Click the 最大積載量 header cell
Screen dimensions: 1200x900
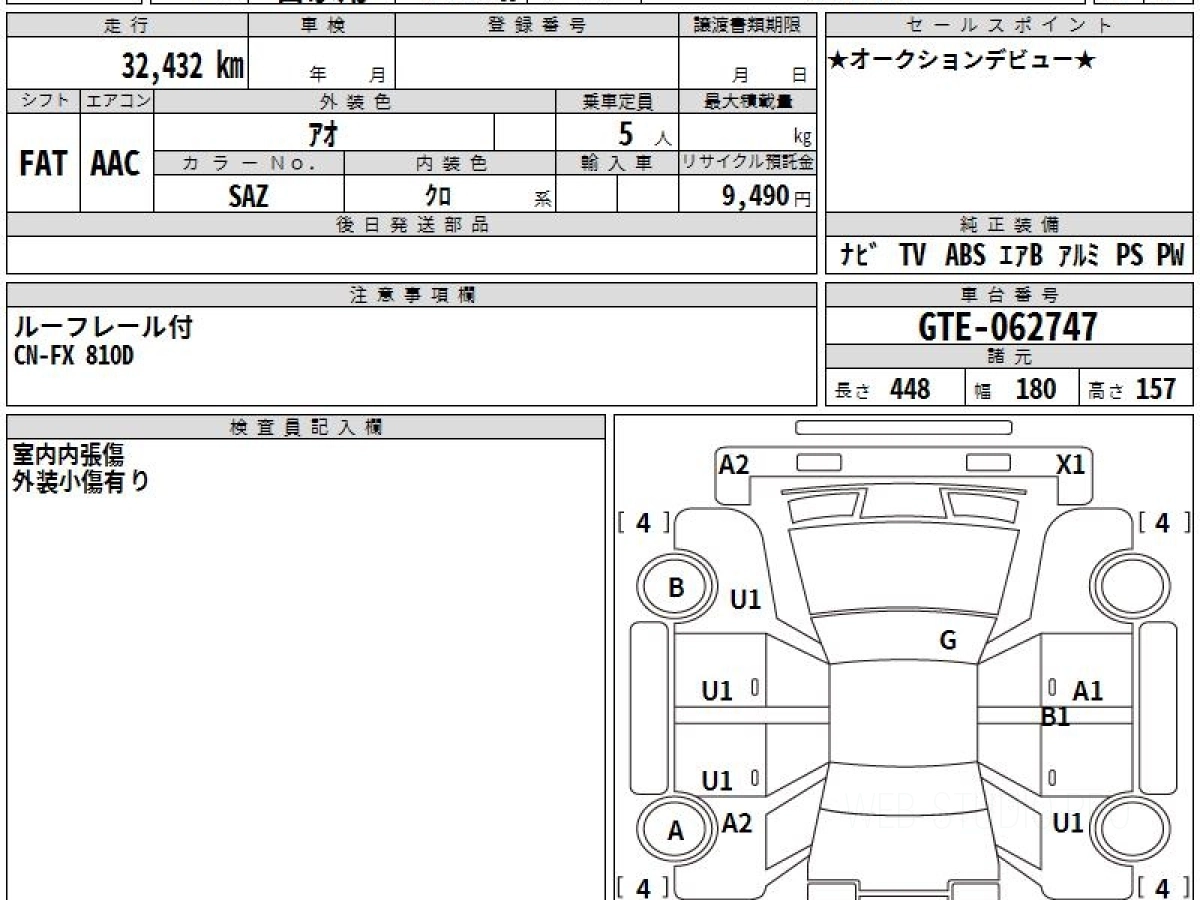pos(748,101)
